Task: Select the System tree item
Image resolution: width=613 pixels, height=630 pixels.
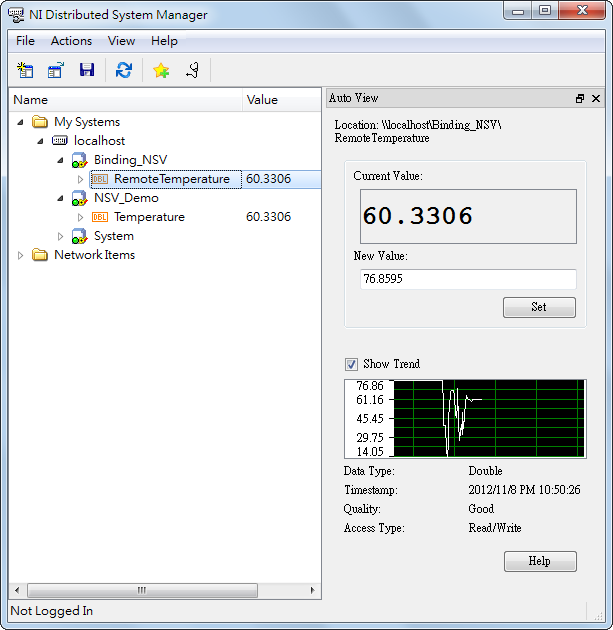Action: (x=114, y=236)
